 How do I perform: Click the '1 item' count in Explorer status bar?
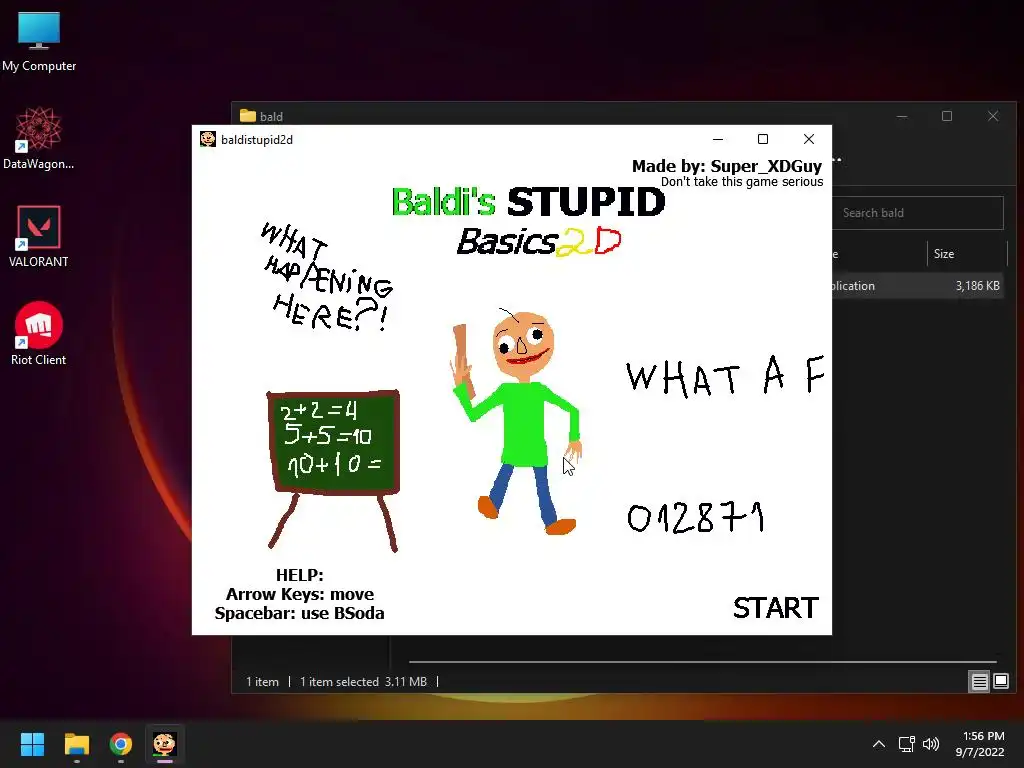tap(262, 682)
